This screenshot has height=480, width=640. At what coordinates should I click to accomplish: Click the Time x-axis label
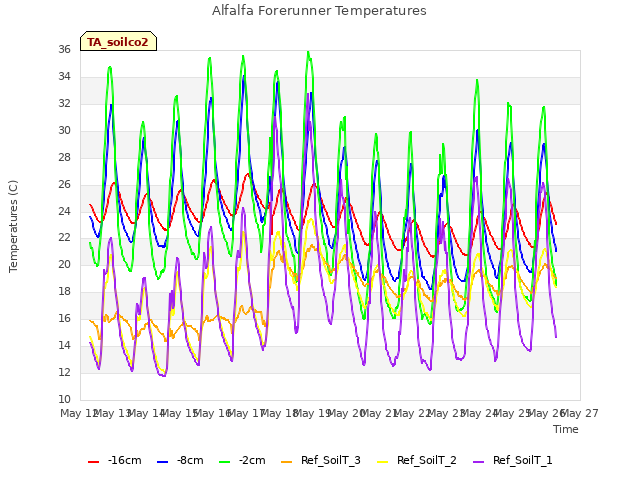point(566,429)
